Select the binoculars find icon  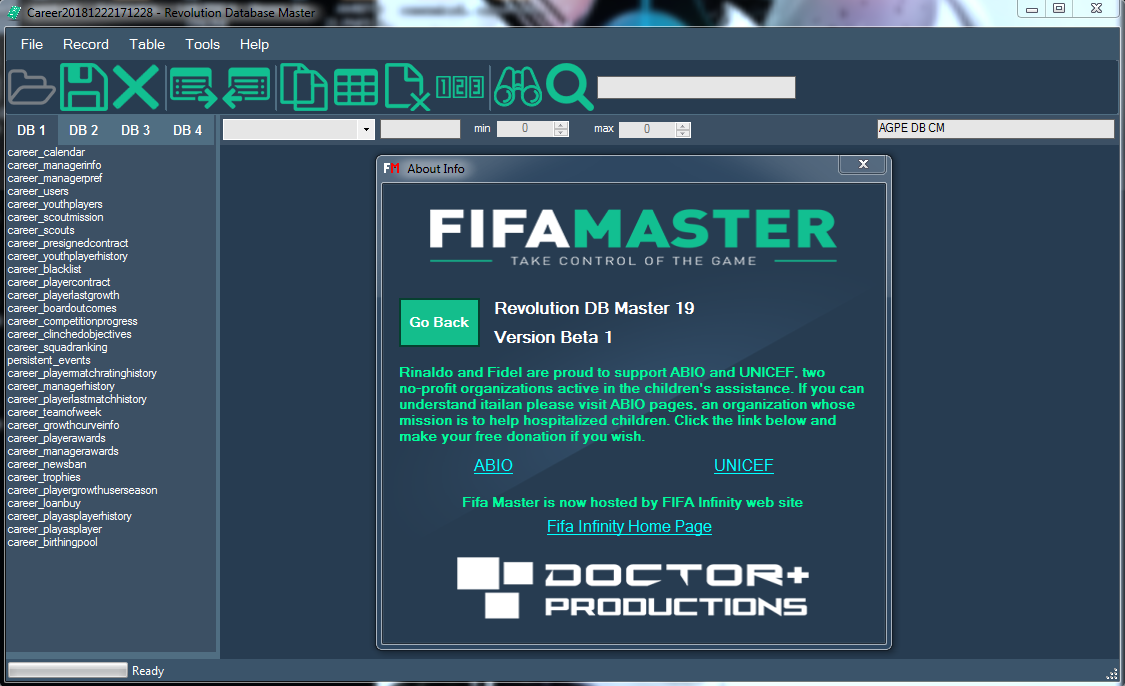[x=517, y=88]
